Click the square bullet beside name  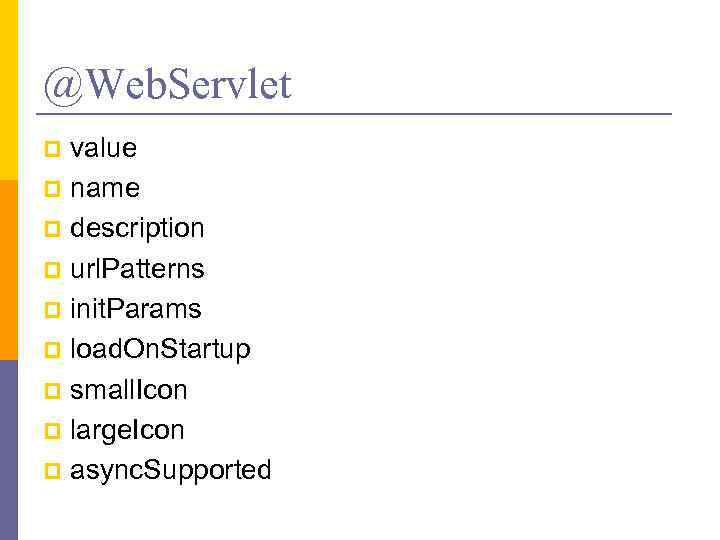tap(52, 190)
